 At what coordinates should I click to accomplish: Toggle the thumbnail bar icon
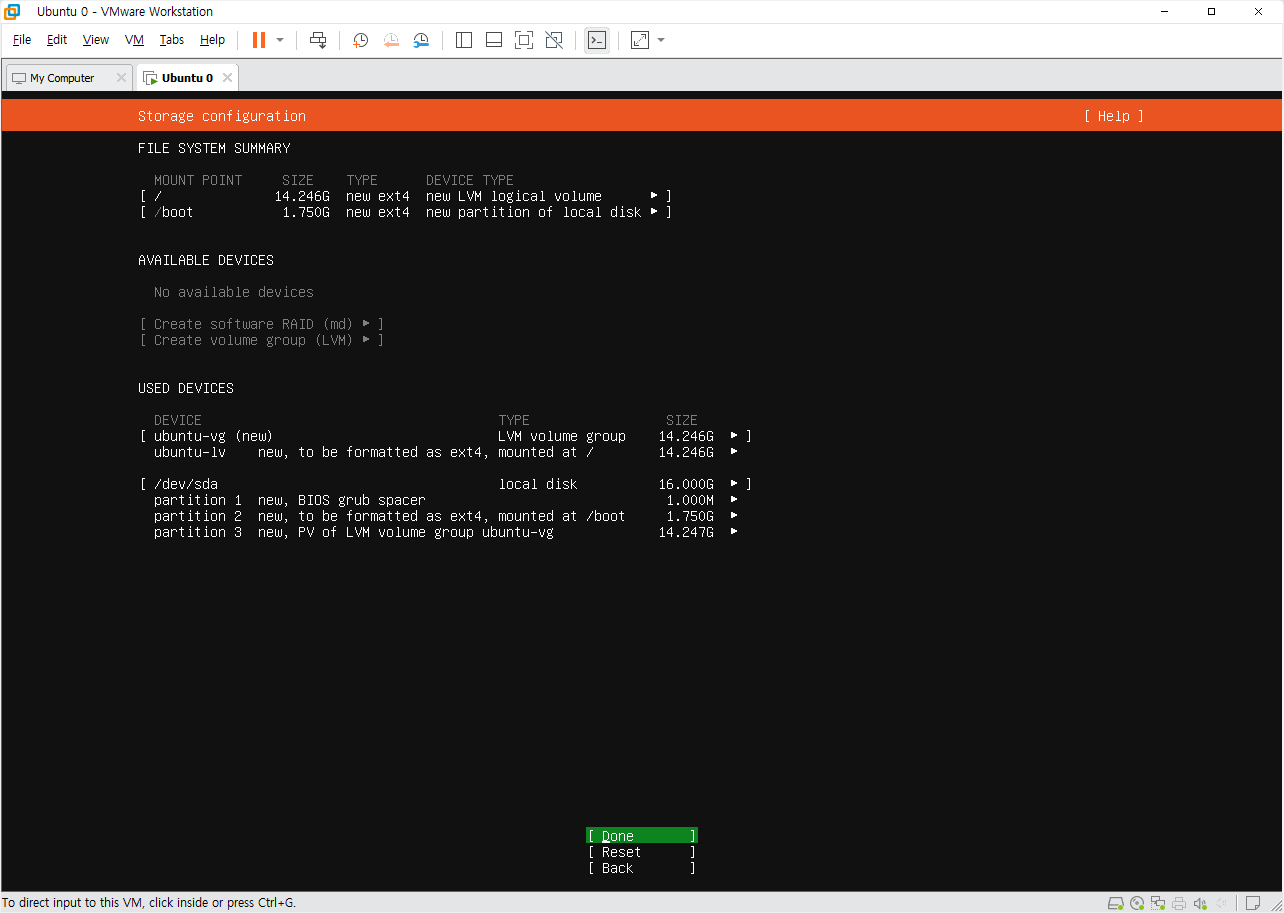coord(494,40)
